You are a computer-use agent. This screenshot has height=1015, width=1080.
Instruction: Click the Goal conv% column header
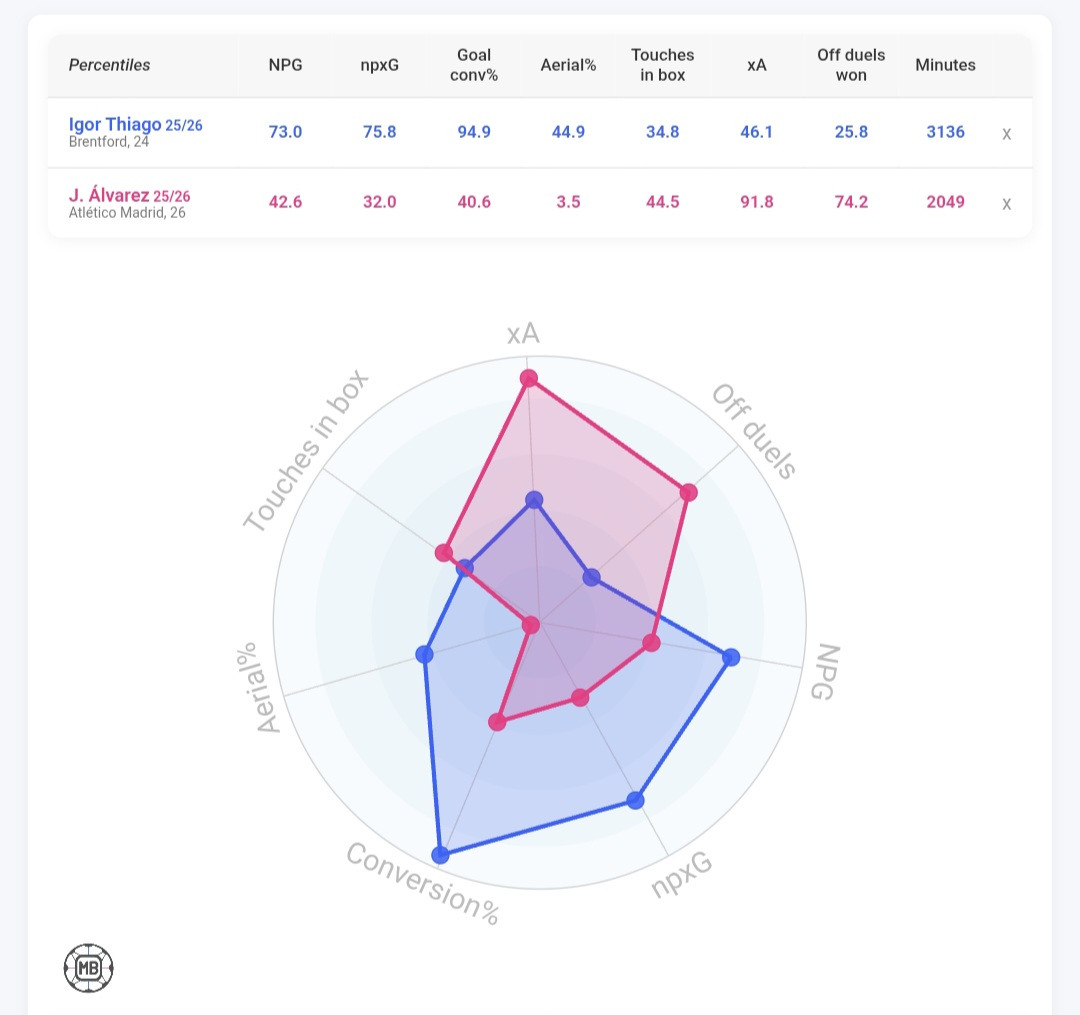[x=474, y=65]
